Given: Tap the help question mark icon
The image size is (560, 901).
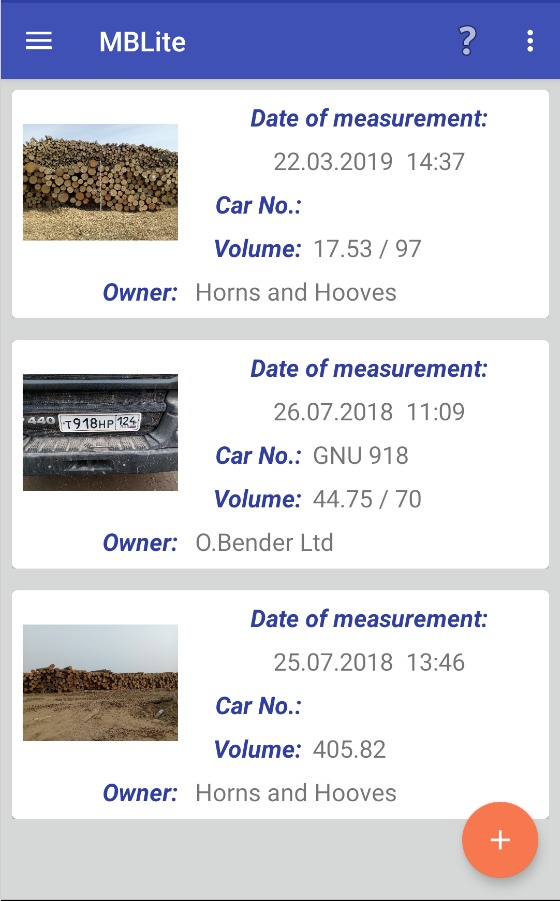Looking at the screenshot, I should click(467, 41).
